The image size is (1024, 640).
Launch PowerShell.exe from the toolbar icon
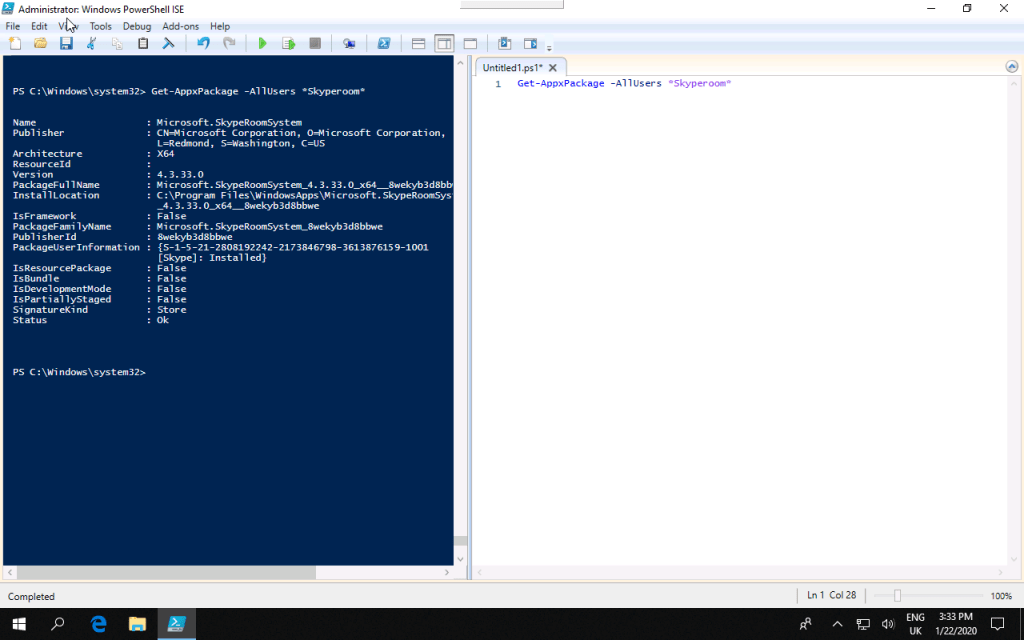tap(384, 44)
